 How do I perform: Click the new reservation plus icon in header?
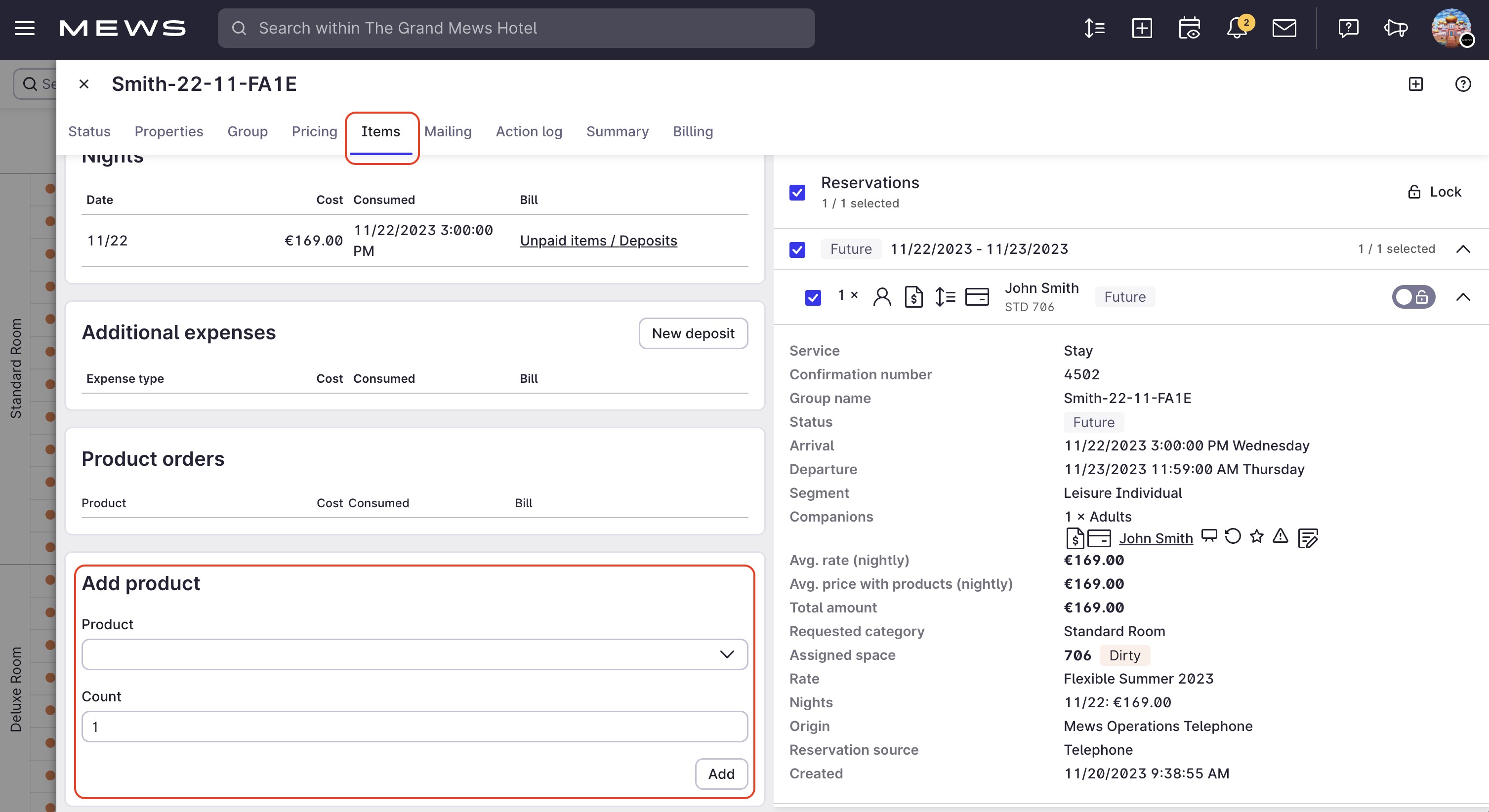1142,28
